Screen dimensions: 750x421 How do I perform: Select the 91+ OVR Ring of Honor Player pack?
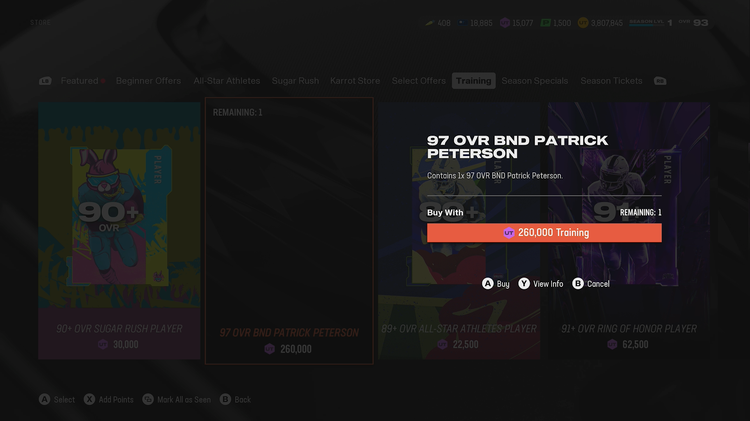[x=628, y=230]
